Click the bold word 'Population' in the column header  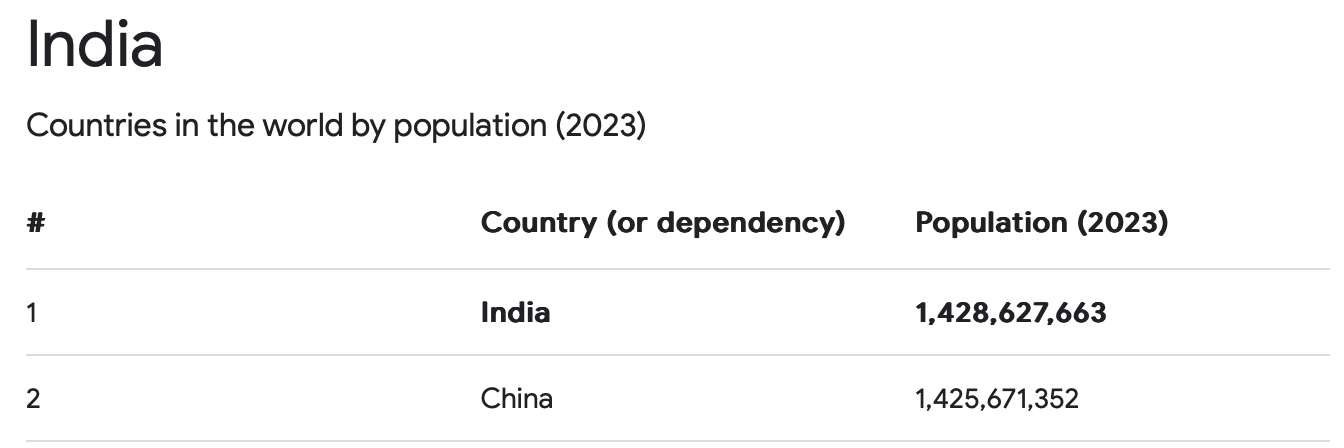pyautogui.click(x=989, y=223)
